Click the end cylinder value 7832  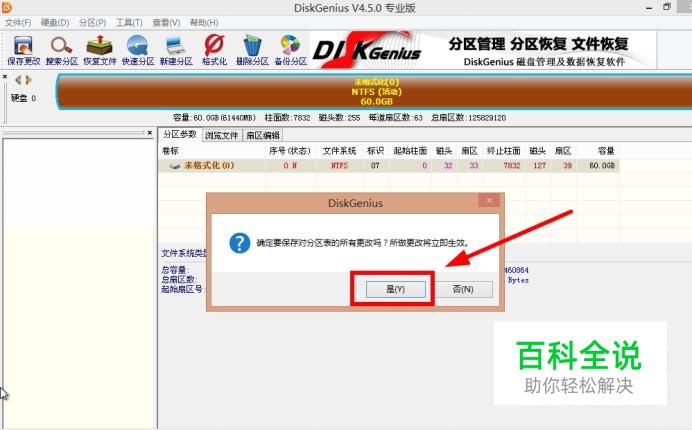[512, 166]
